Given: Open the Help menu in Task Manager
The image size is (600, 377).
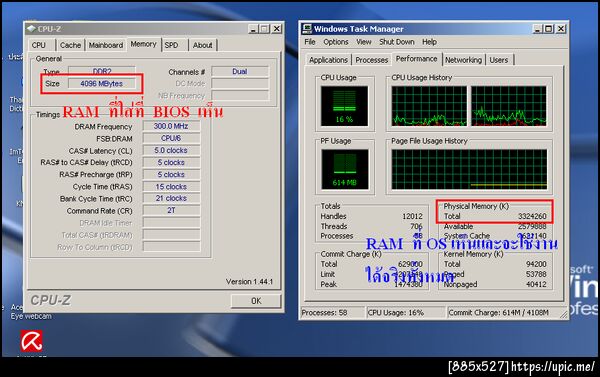Looking at the screenshot, I should point(429,42).
